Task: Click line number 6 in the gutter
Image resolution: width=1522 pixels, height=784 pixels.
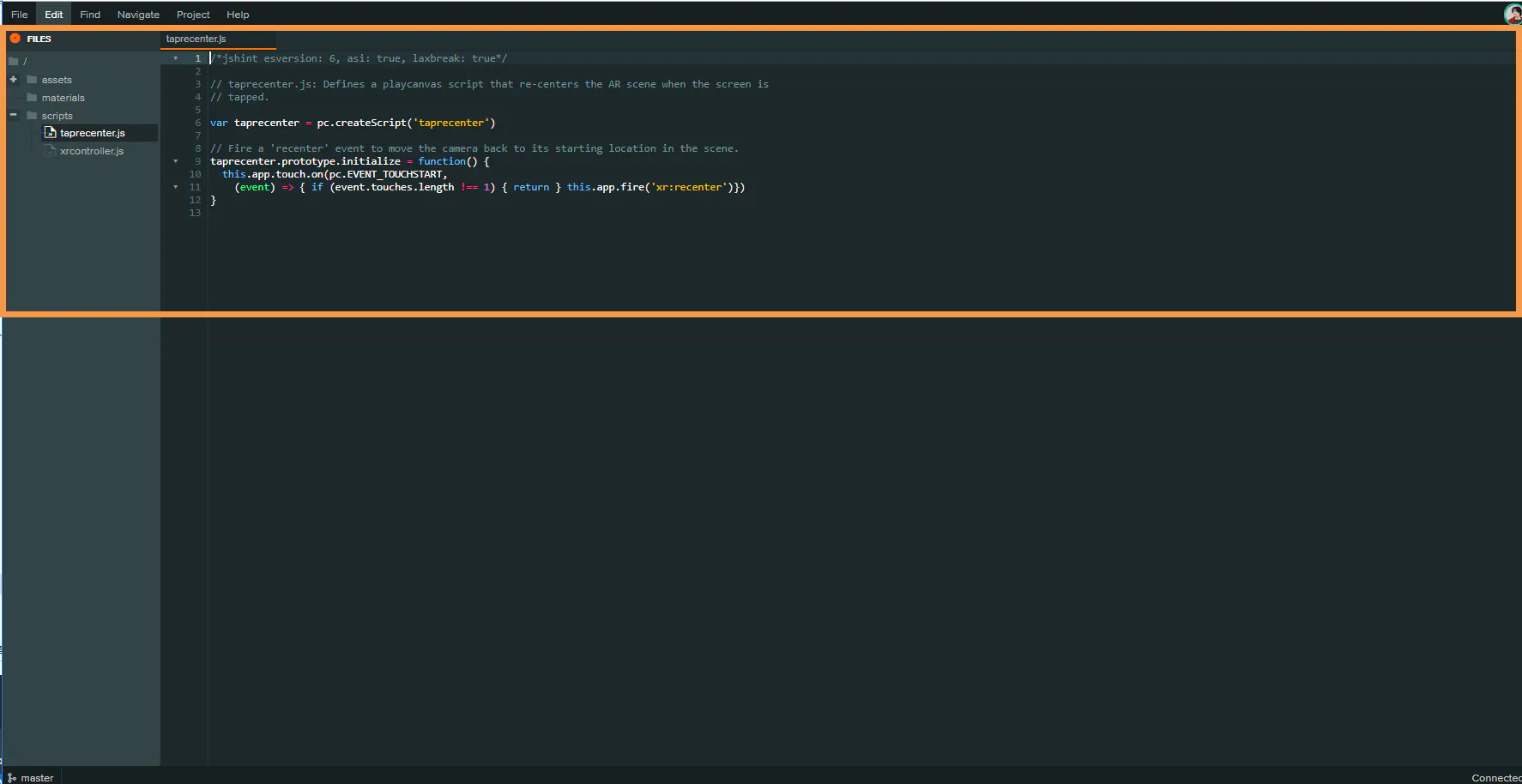Action: [198, 123]
